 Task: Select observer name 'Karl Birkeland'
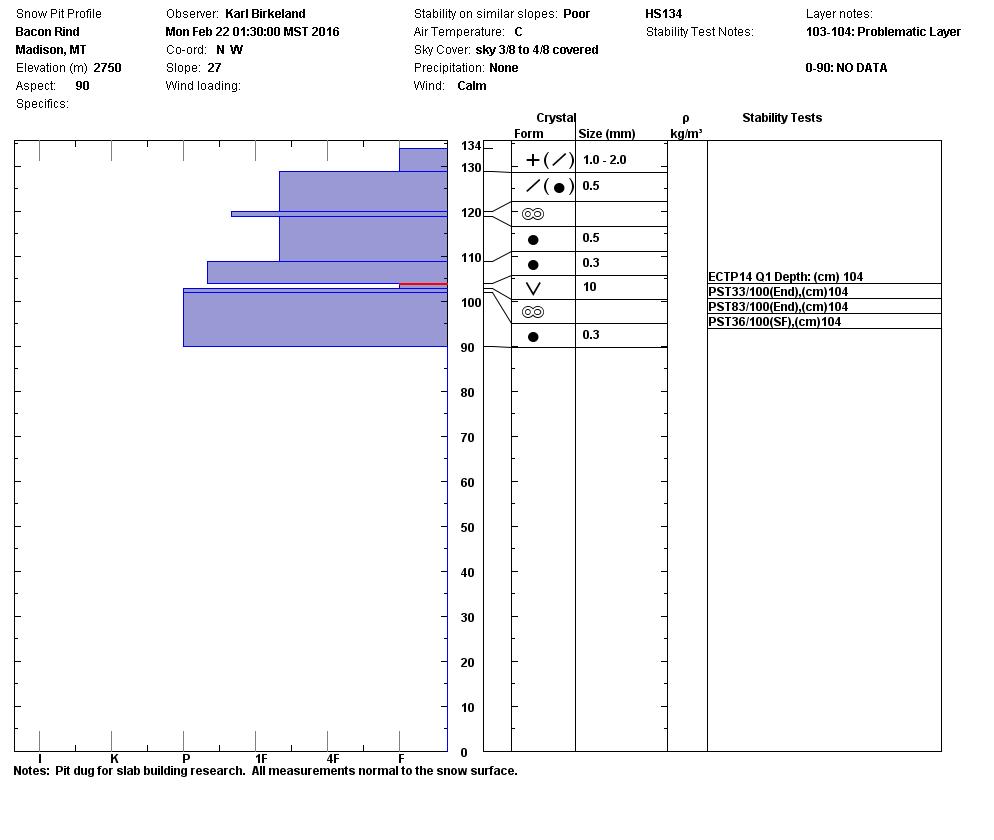coord(265,14)
